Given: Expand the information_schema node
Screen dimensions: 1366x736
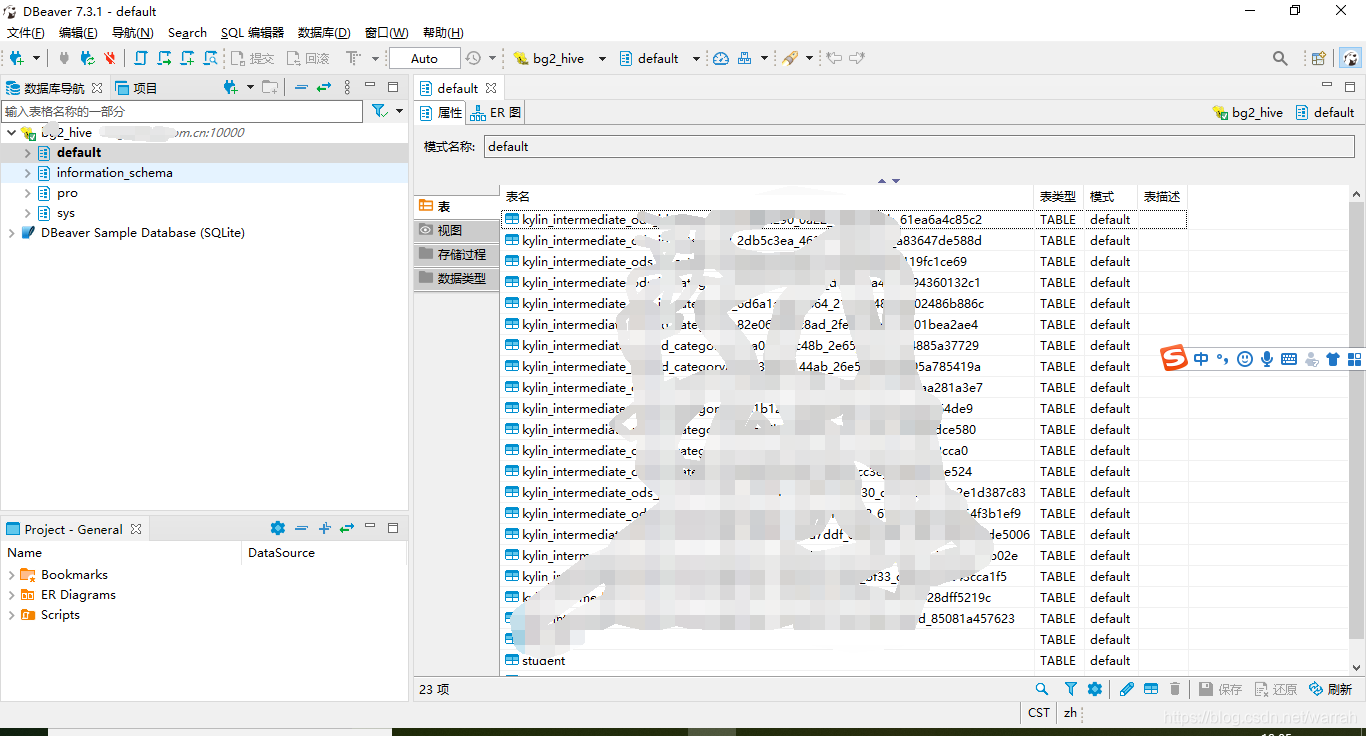Looking at the screenshot, I should tap(28, 173).
